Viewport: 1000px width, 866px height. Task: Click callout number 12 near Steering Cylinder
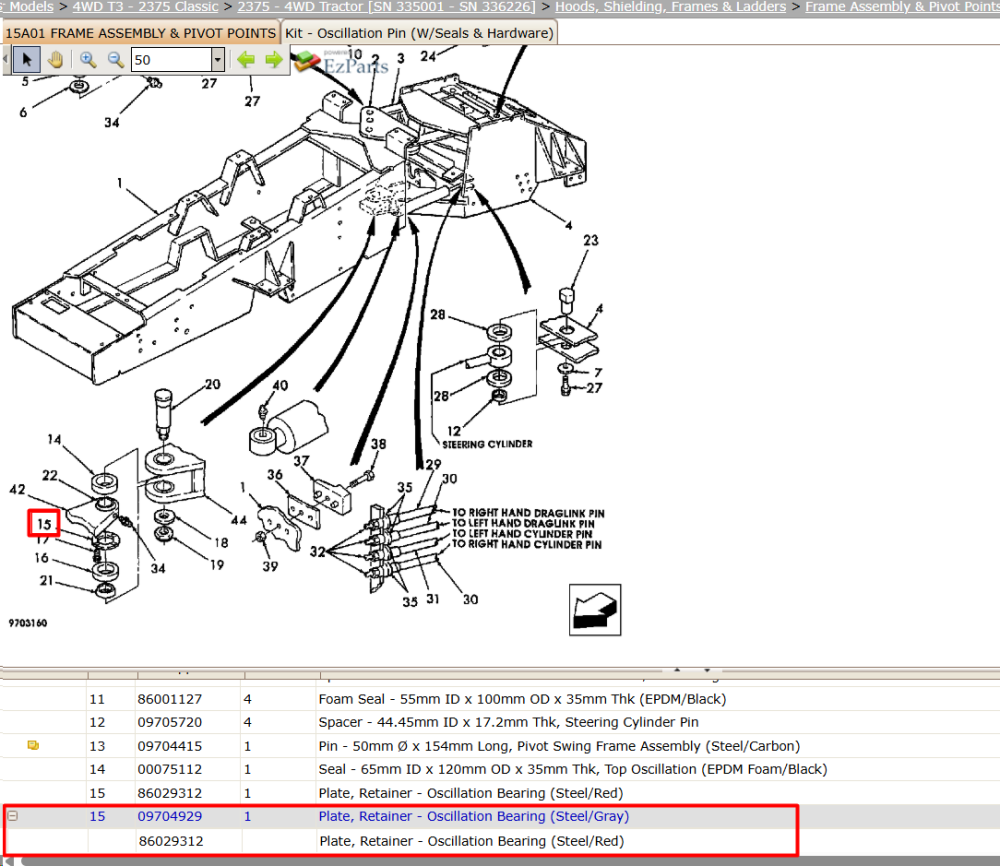point(453,431)
